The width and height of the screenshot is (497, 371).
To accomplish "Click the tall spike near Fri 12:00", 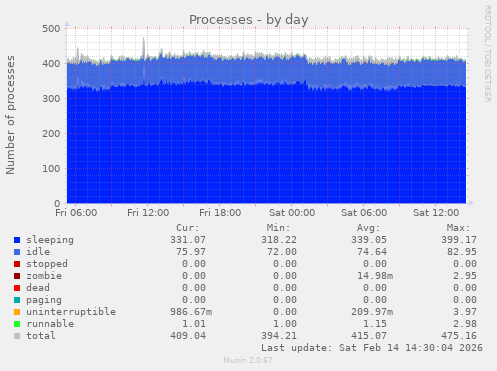I will (144, 48).
